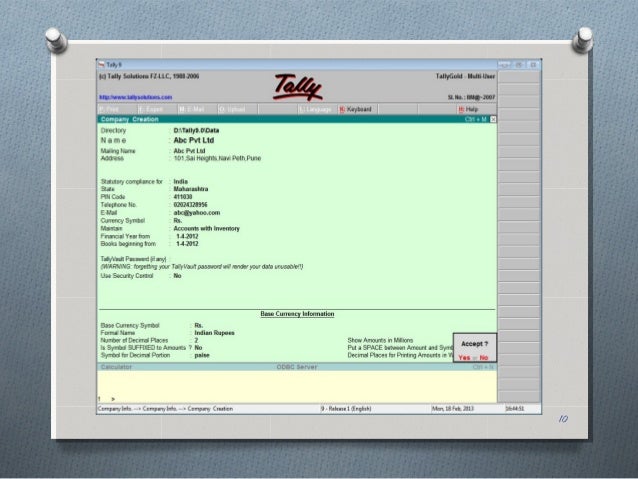Click the Base Currency Symbol value Rs.
Image resolution: width=638 pixels, height=479 pixels.
click(x=199, y=326)
